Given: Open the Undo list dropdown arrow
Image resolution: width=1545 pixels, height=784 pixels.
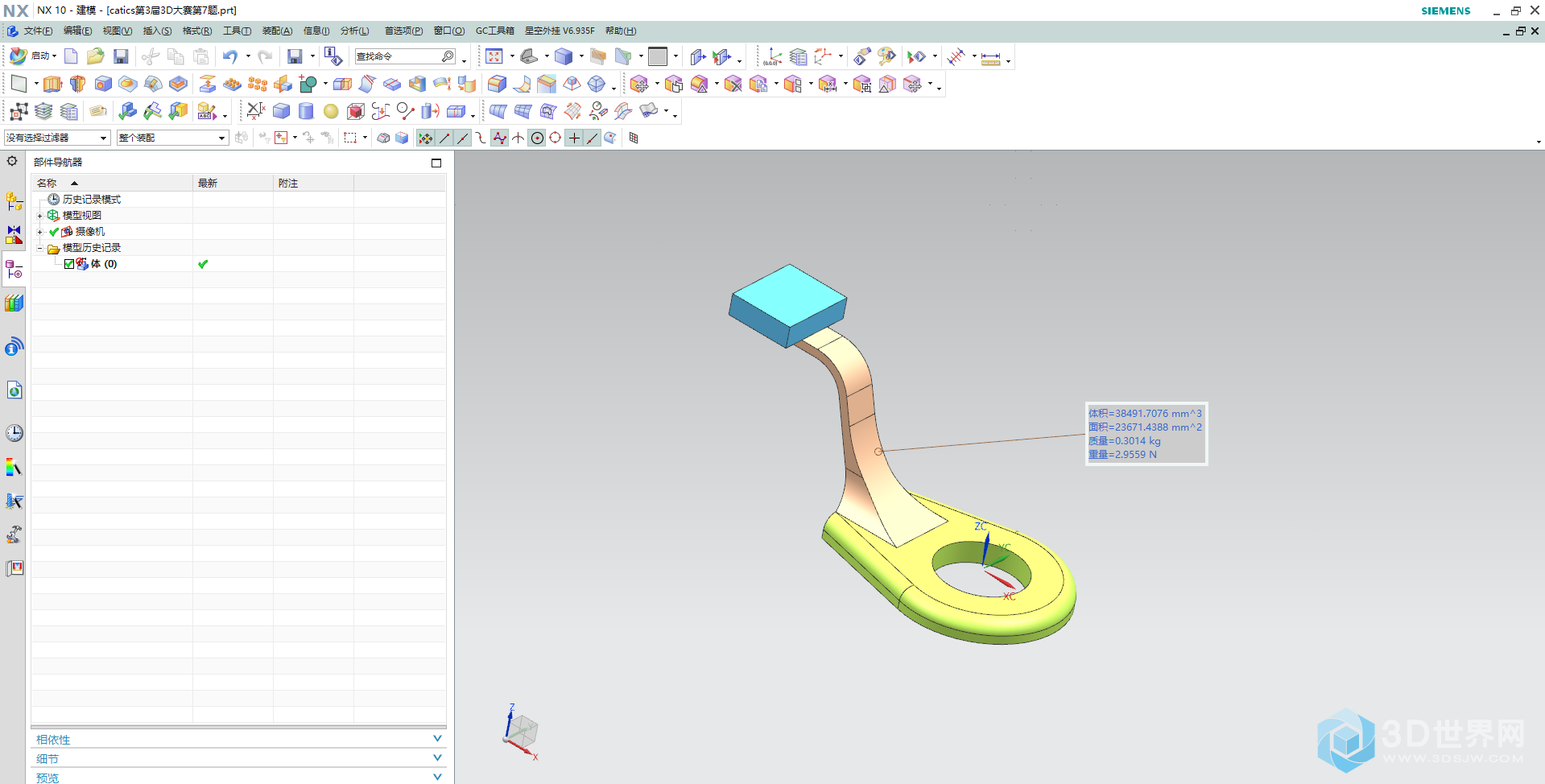Looking at the screenshot, I should [248, 56].
